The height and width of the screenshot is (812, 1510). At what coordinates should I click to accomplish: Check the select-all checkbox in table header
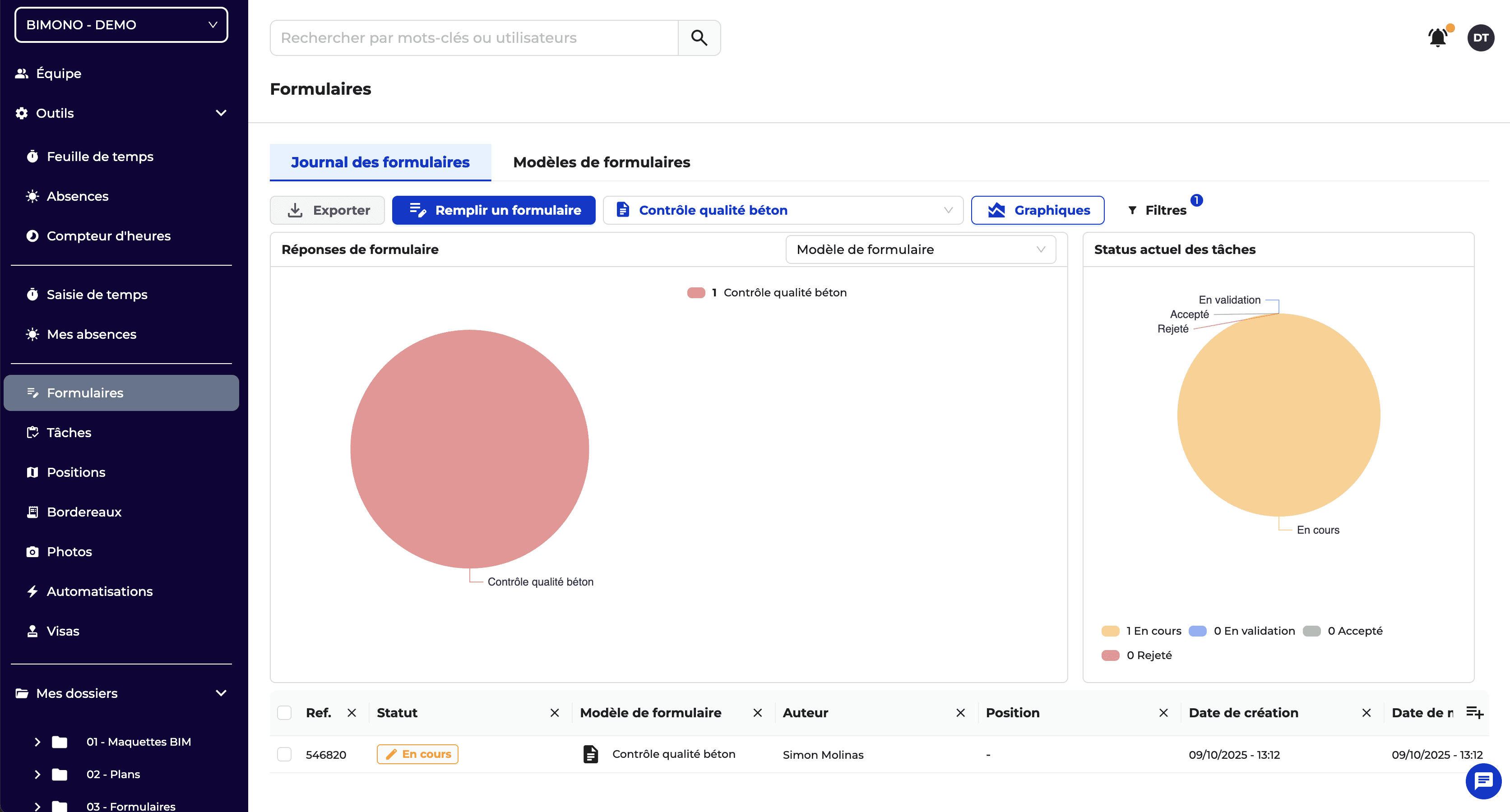pyautogui.click(x=284, y=712)
